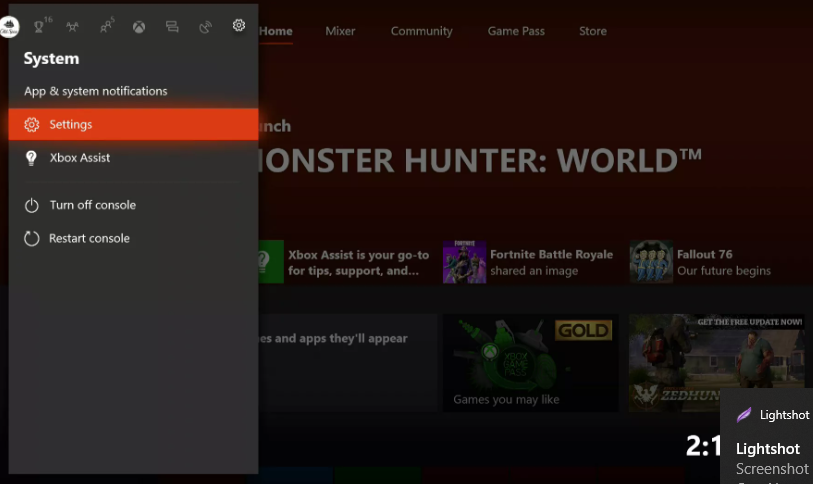Click the games and apps appear tile
The height and width of the screenshot is (484, 813).
tap(348, 363)
